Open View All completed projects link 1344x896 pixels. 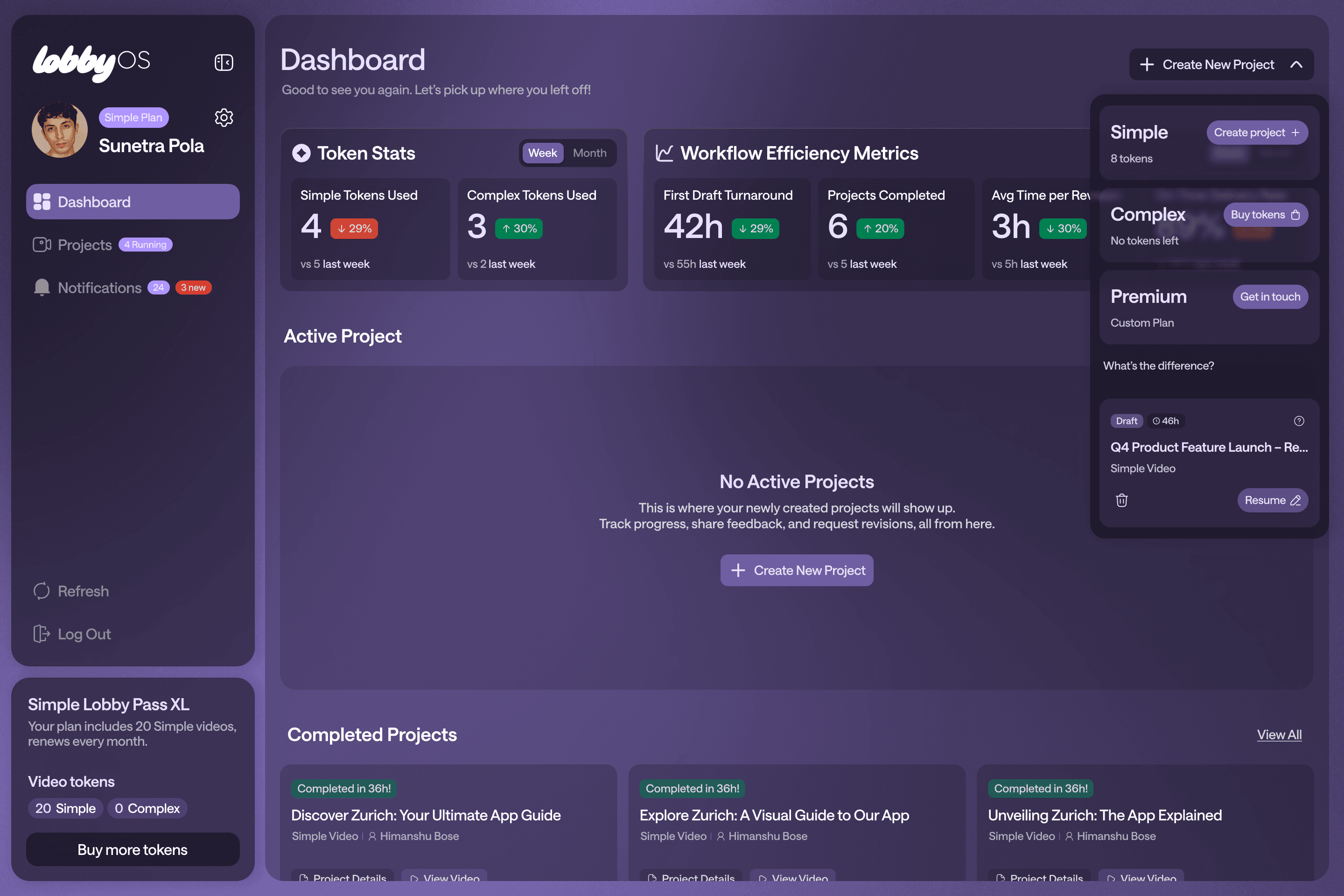coord(1279,735)
